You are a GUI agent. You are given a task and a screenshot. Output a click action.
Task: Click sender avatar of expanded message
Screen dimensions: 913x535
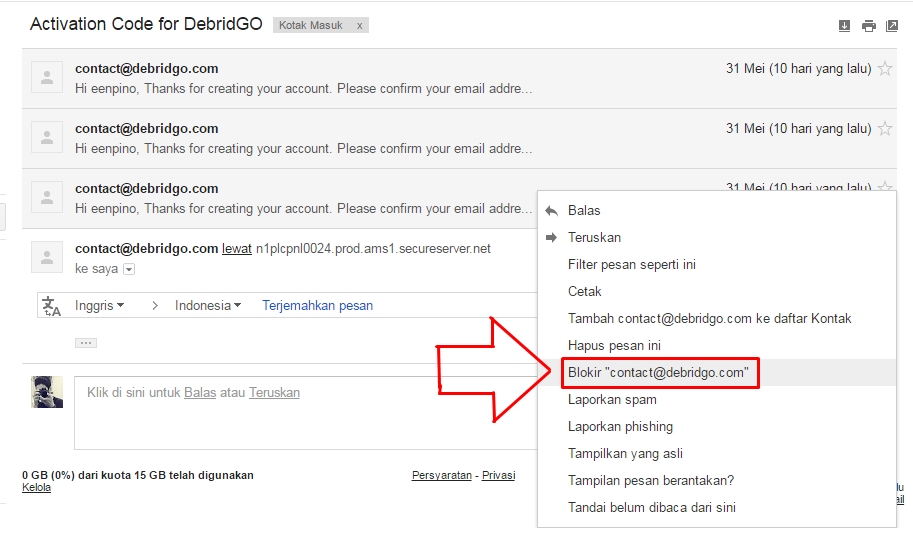(x=47, y=257)
